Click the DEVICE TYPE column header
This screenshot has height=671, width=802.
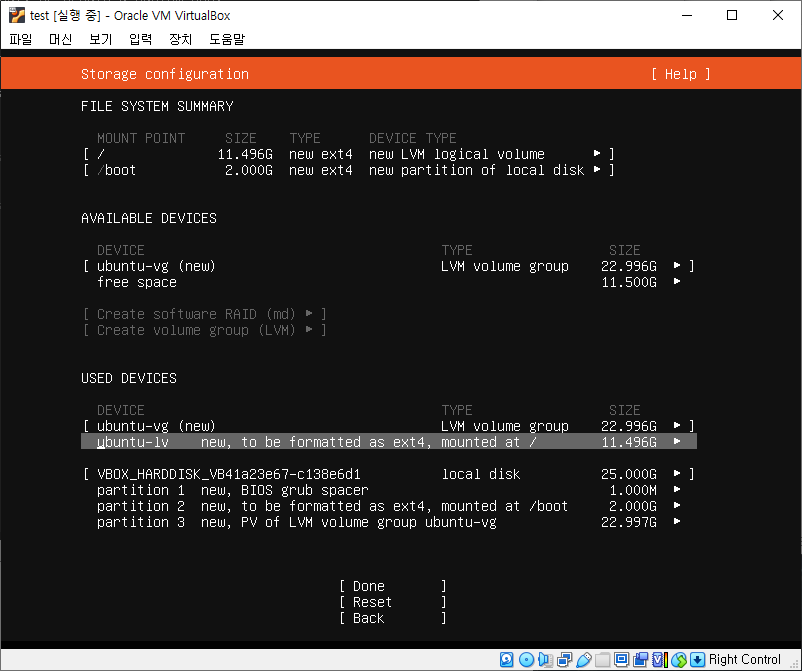pyautogui.click(x=413, y=138)
